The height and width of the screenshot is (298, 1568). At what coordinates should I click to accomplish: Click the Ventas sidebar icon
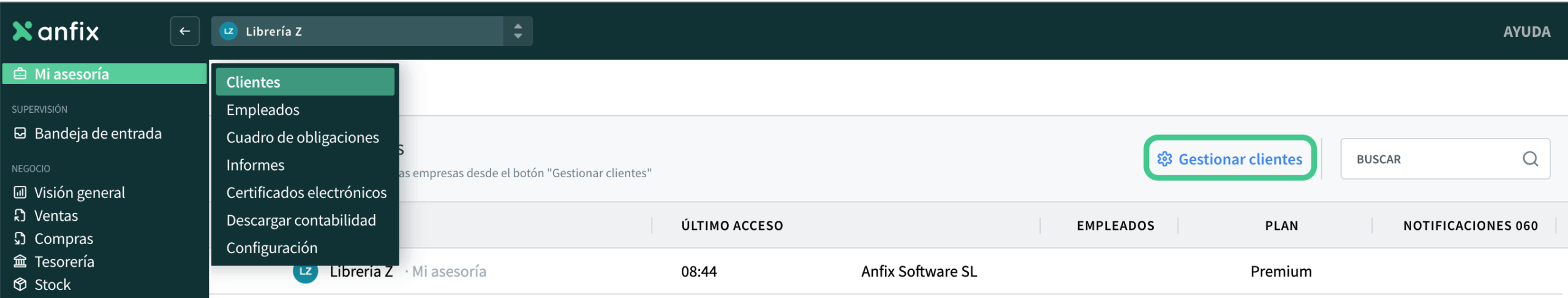[x=20, y=215]
